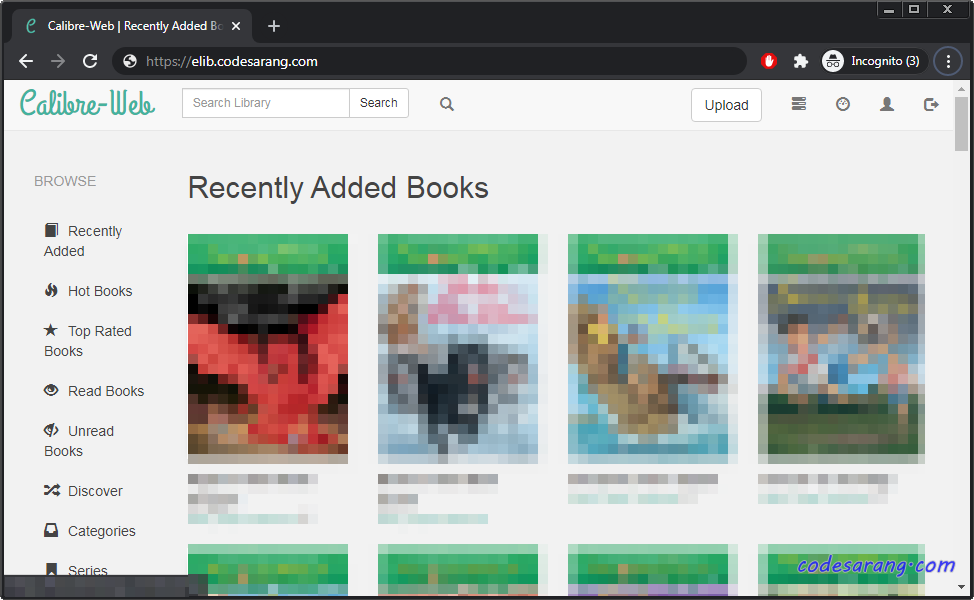Click the logout icon
Screen dimensions: 974x600
(931, 104)
